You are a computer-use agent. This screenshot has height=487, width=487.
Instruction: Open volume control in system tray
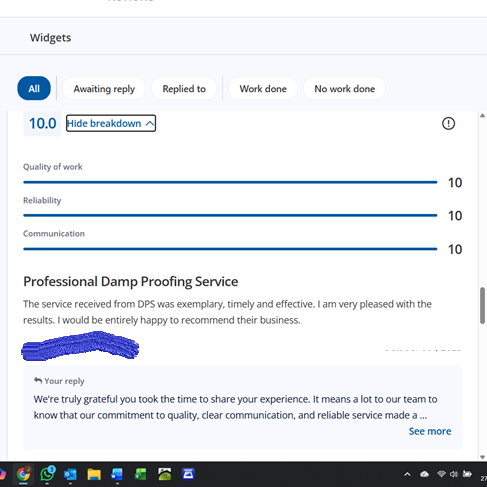point(454,474)
